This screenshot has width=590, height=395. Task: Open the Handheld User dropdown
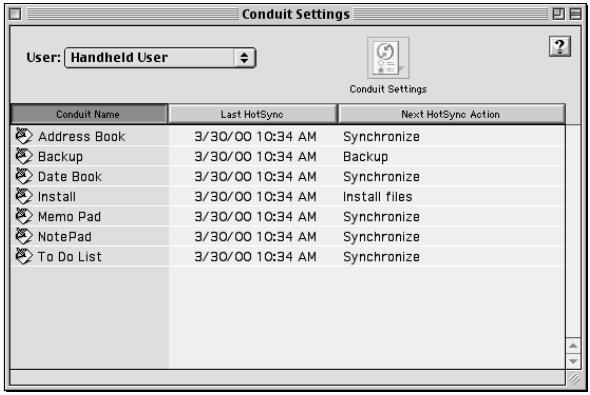click(160, 58)
